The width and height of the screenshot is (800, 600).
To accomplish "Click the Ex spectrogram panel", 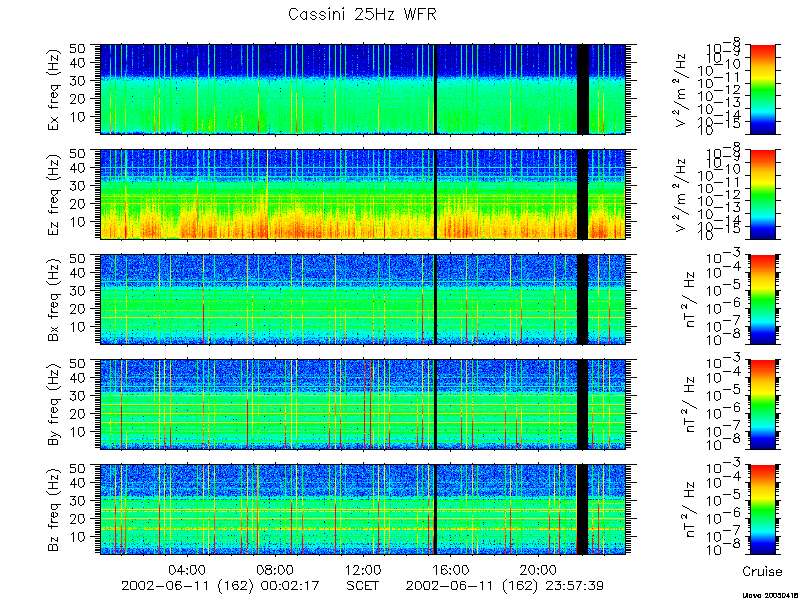I will [363, 89].
